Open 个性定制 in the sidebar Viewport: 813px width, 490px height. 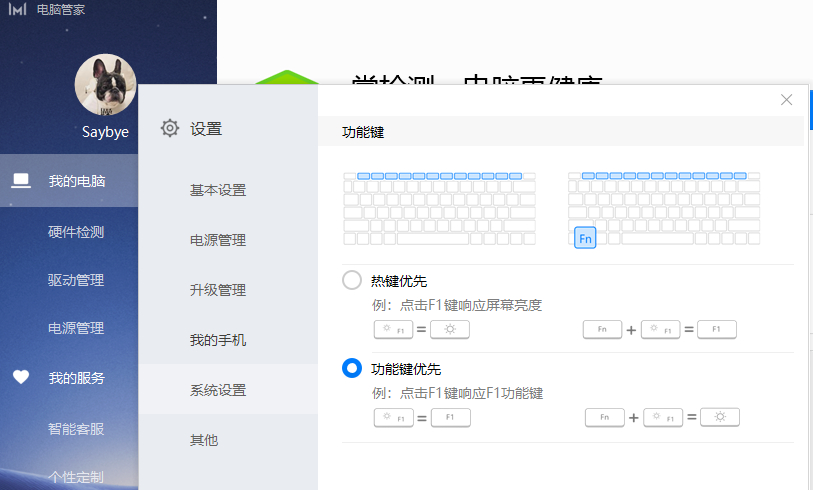[76, 477]
